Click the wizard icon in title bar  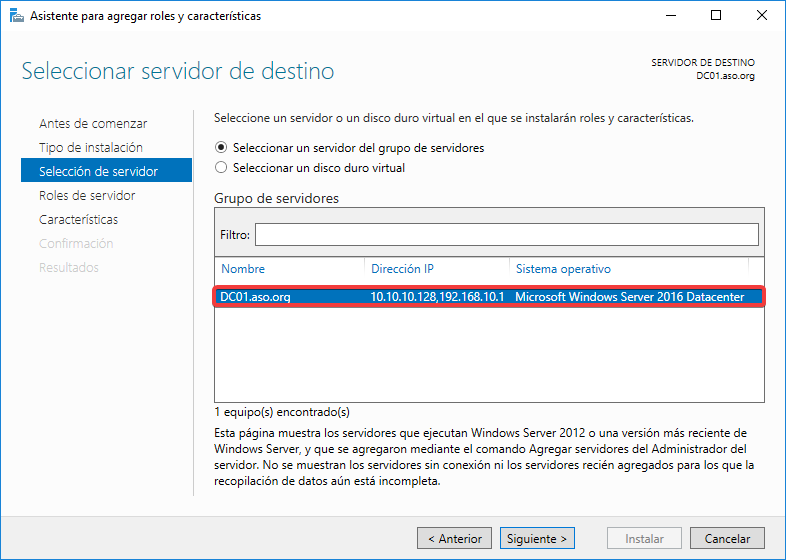pos(16,16)
